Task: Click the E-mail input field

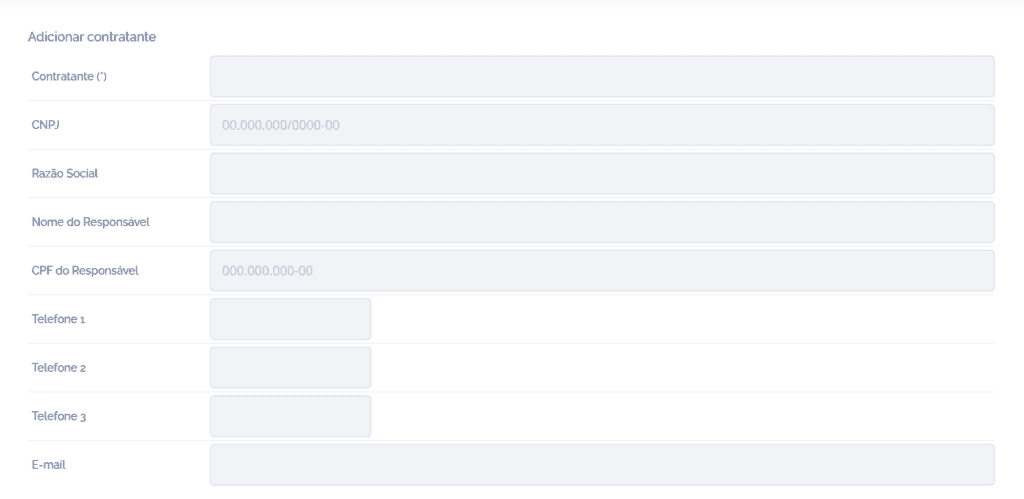Action: 602,465
